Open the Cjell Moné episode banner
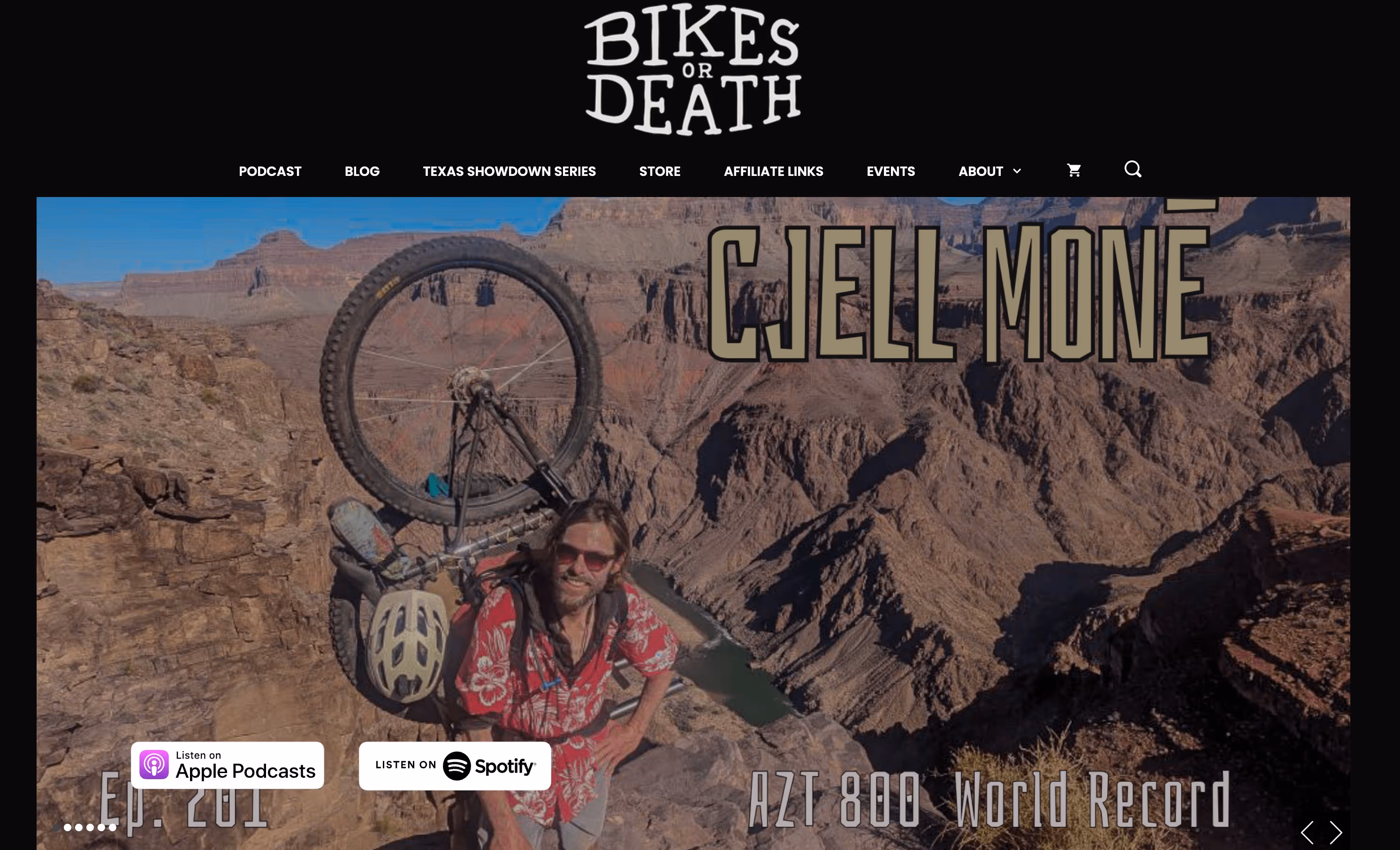Viewport: 1400px width, 850px height. click(693, 524)
